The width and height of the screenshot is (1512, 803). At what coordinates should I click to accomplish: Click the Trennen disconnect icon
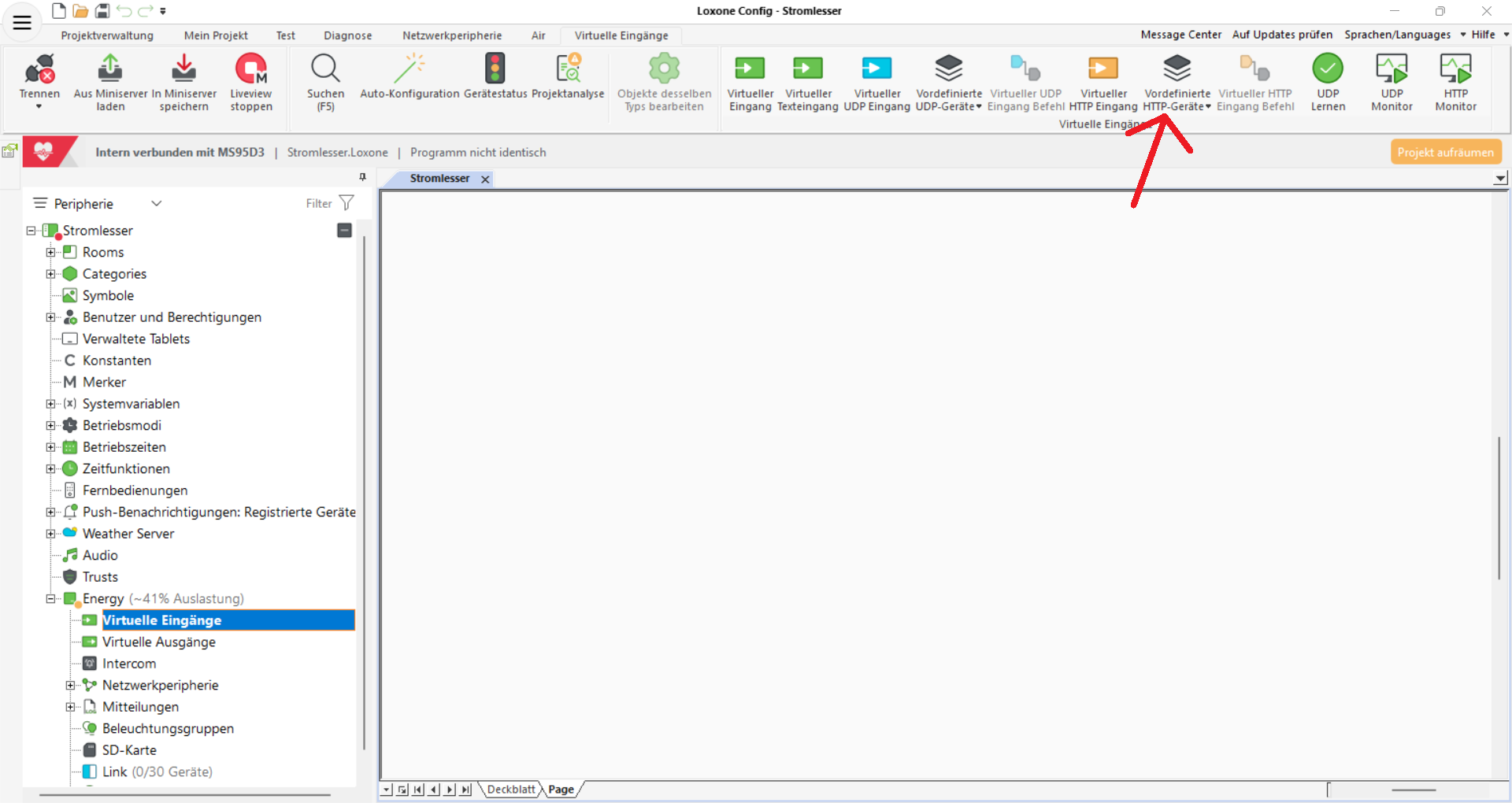[39, 70]
